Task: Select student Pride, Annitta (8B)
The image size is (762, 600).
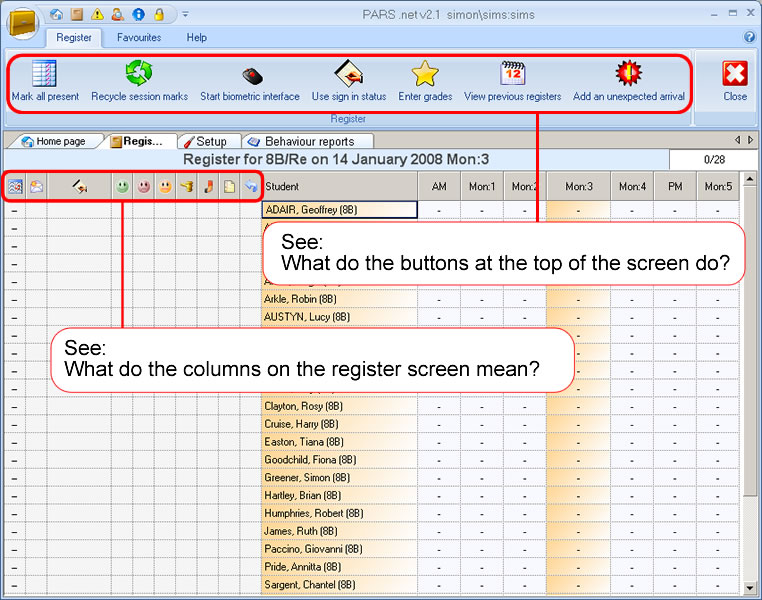Action: (340, 567)
